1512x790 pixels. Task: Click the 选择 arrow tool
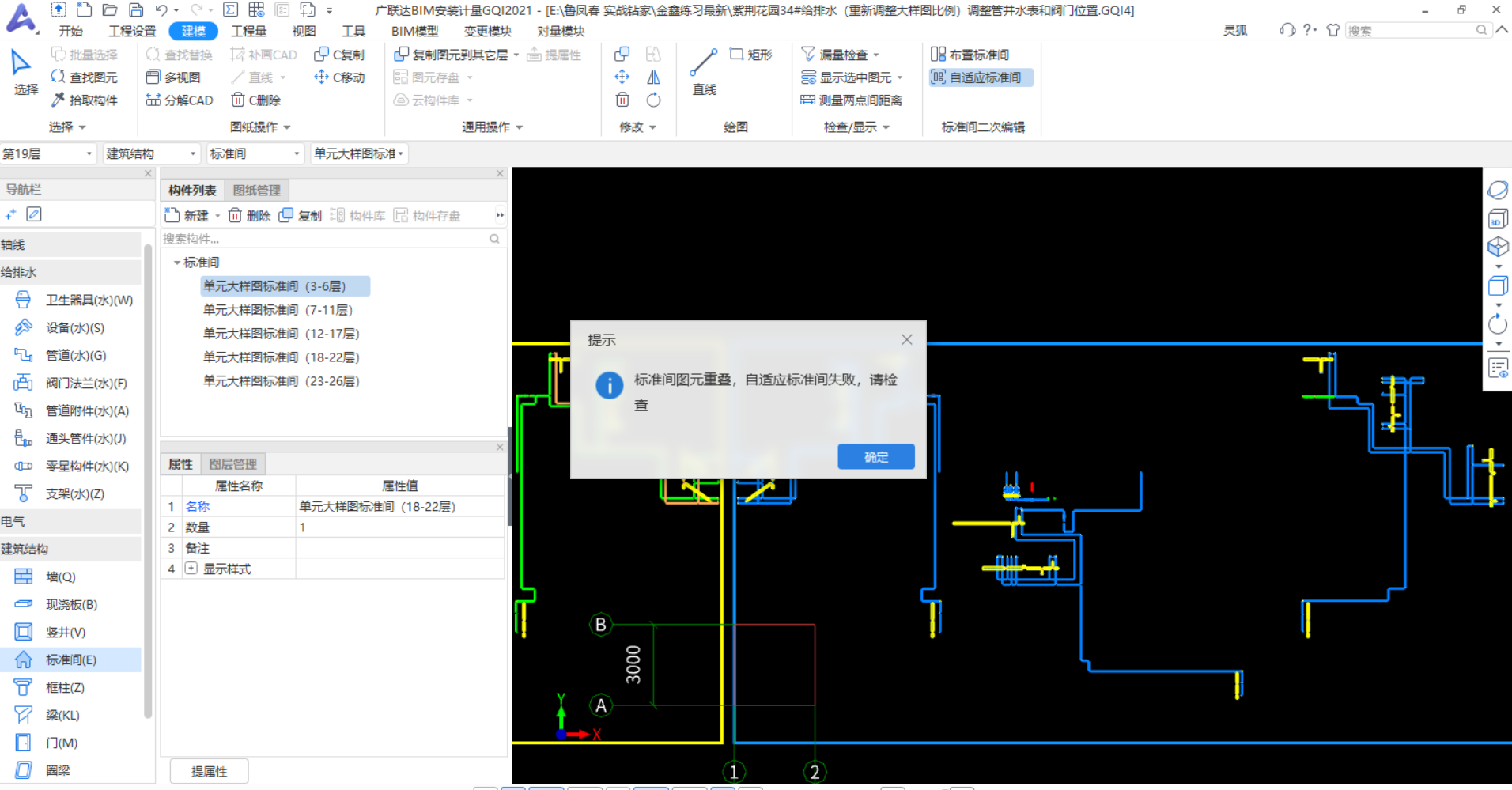click(x=25, y=73)
